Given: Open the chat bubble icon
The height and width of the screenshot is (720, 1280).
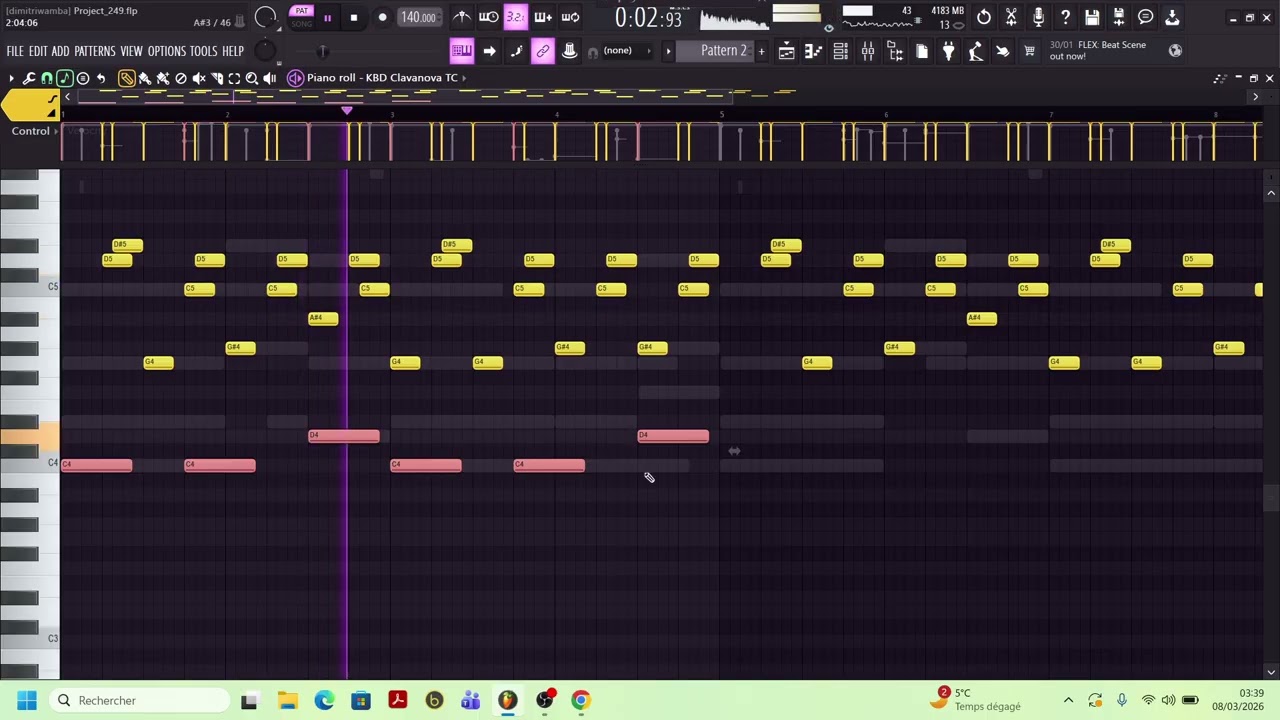Looking at the screenshot, I should click(1146, 17).
